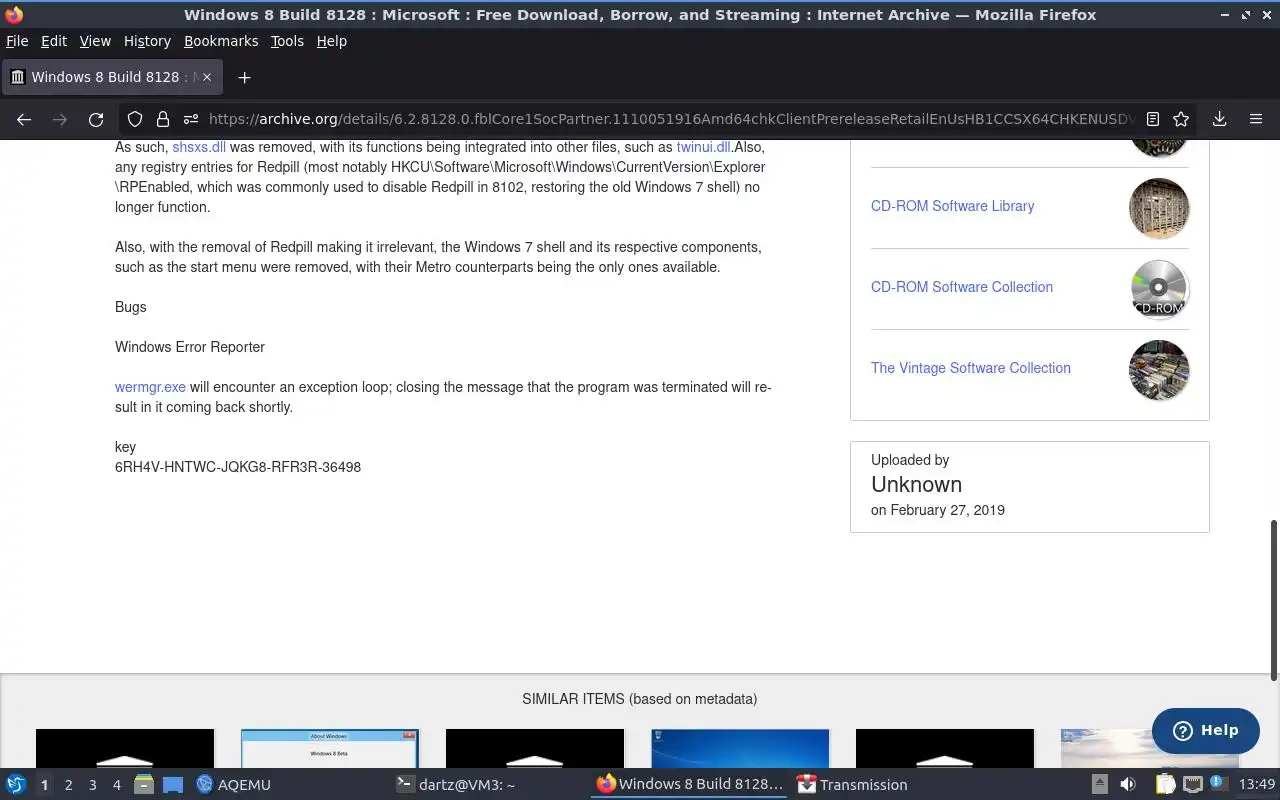This screenshot has width=1280, height=800.
Task: Follow the wermgr.exe link
Action: [150, 387]
